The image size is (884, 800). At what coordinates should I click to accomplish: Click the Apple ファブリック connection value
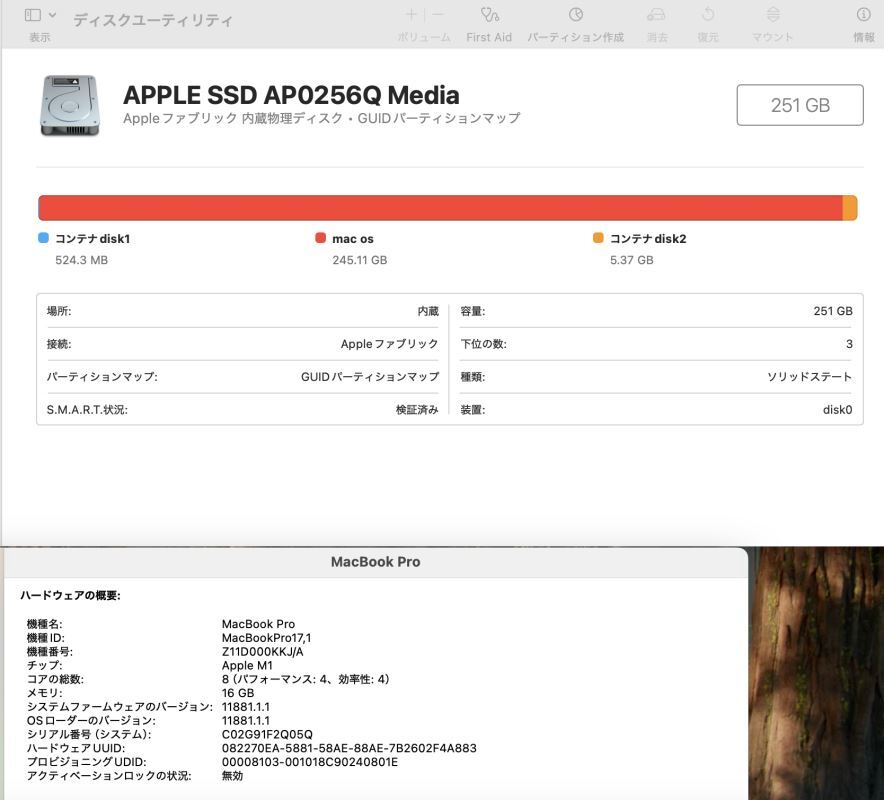pos(390,344)
